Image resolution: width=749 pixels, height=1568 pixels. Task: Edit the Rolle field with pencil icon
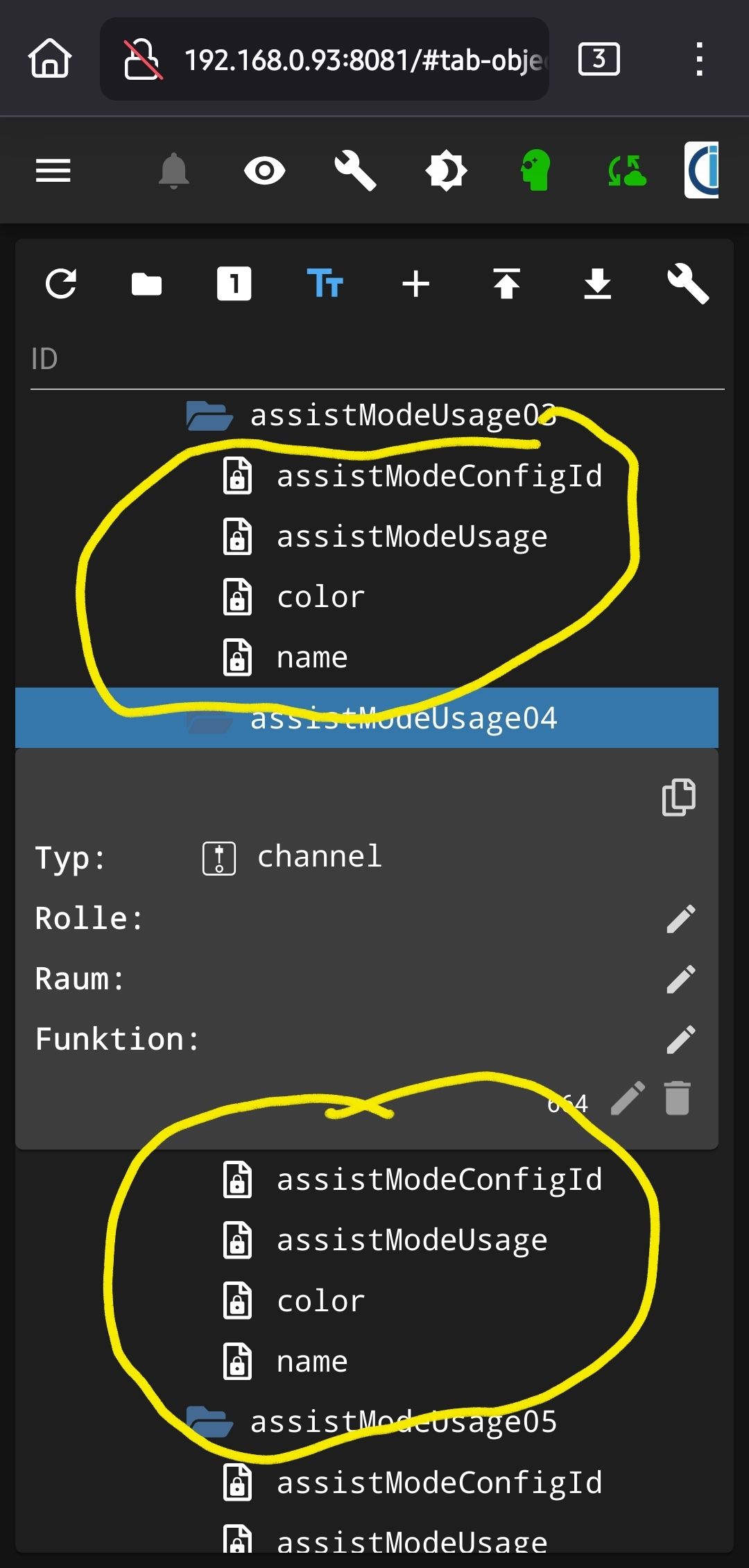coord(680,919)
